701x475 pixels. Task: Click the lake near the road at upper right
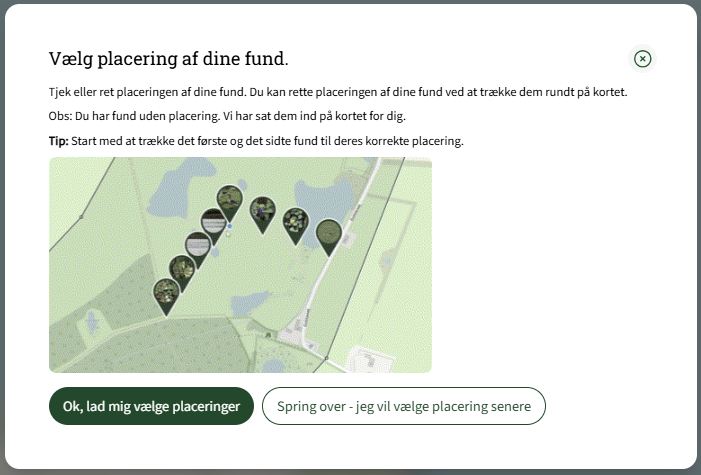click(x=323, y=198)
